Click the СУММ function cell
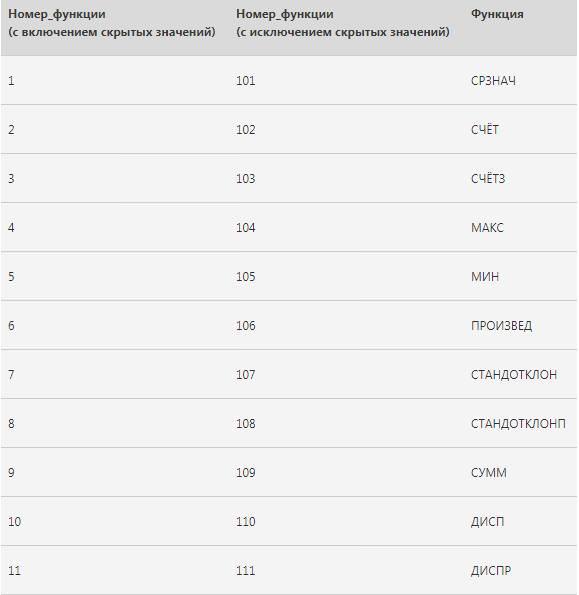 click(489, 473)
